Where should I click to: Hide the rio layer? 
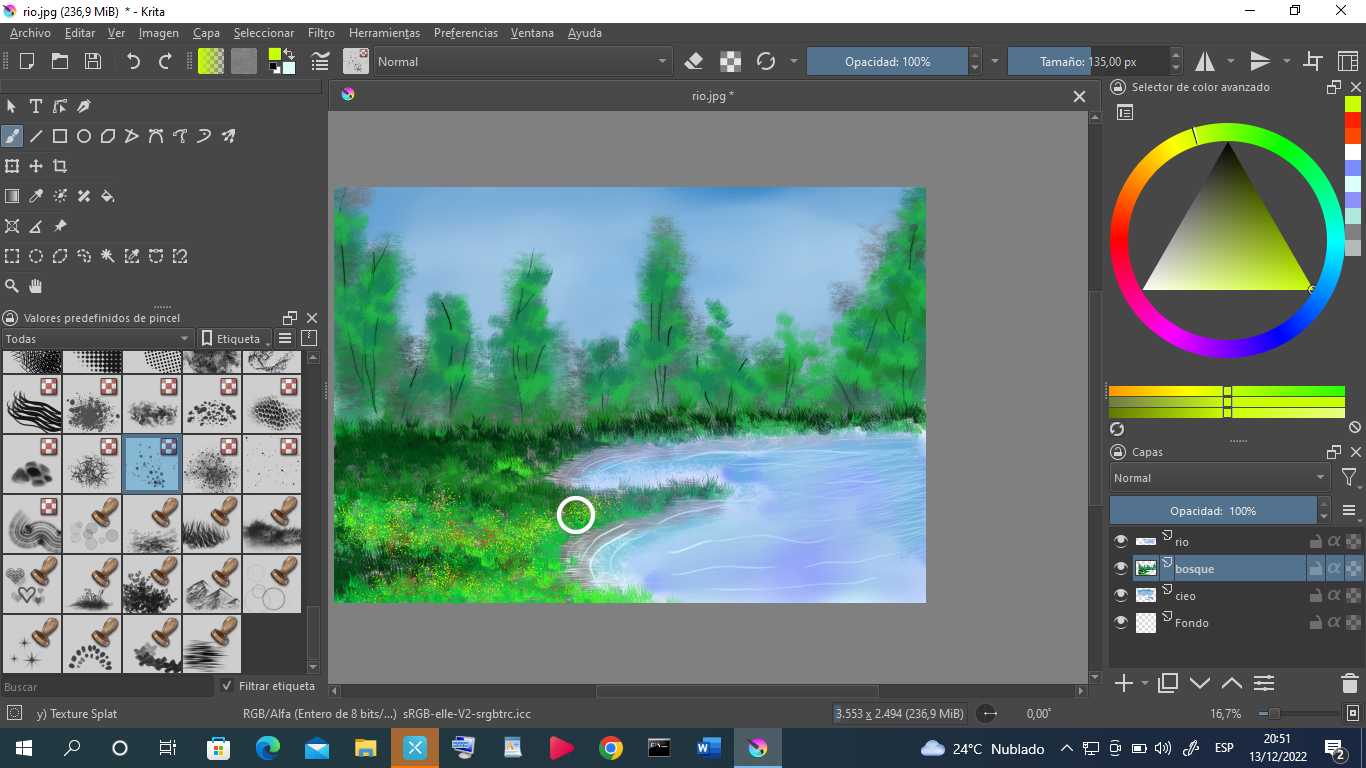tap(1121, 541)
